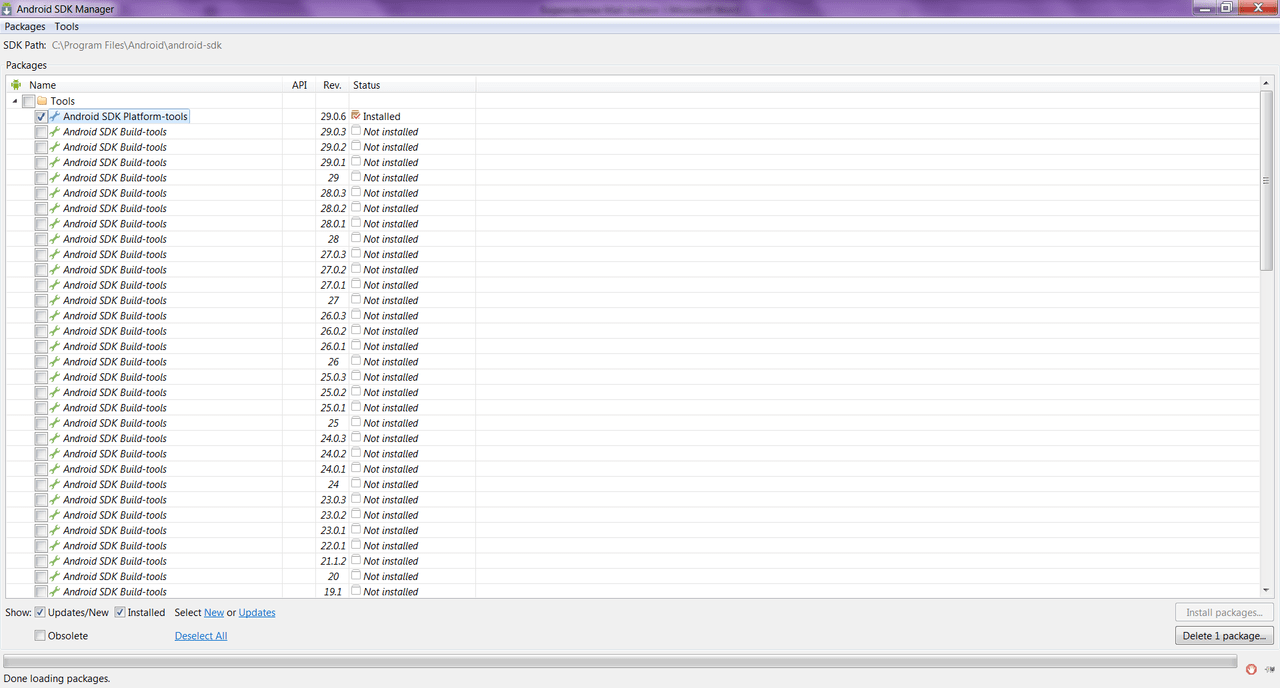This screenshot has width=1280, height=688.
Task: Sort by the Rev. column header
Action: pyautogui.click(x=332, y=85)
